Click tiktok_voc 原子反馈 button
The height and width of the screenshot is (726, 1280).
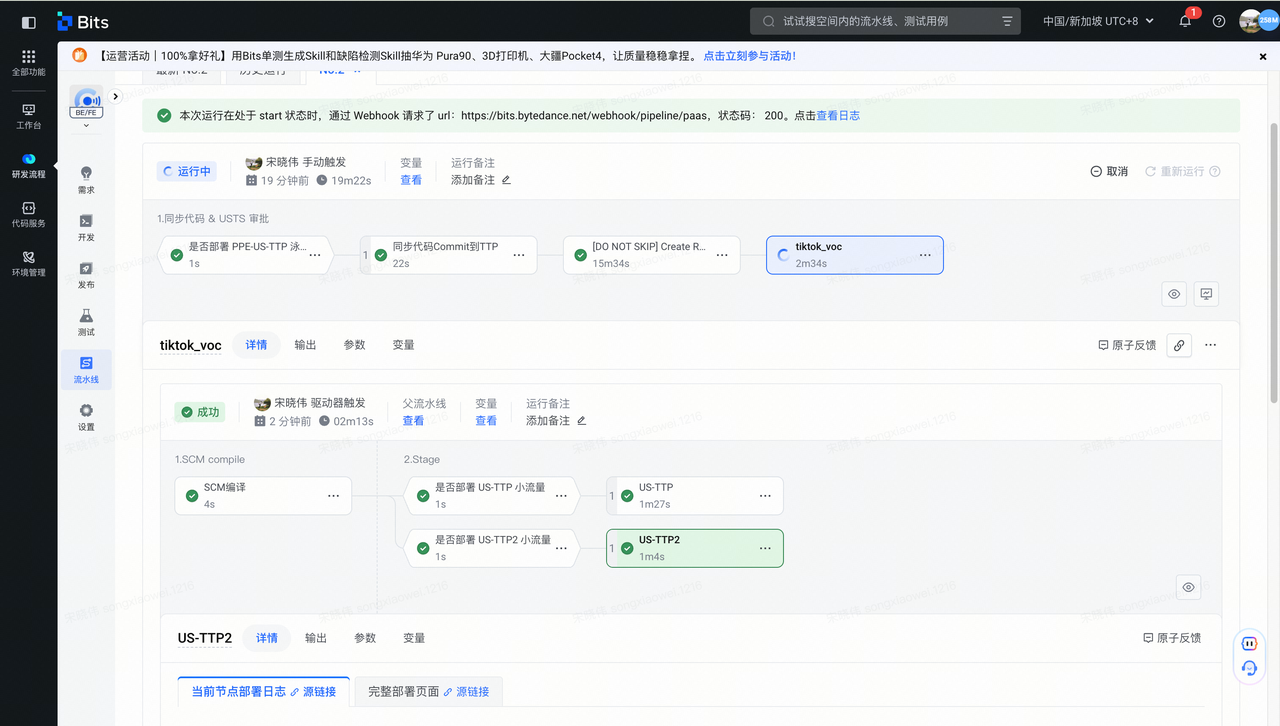(x=1127, y=345)
